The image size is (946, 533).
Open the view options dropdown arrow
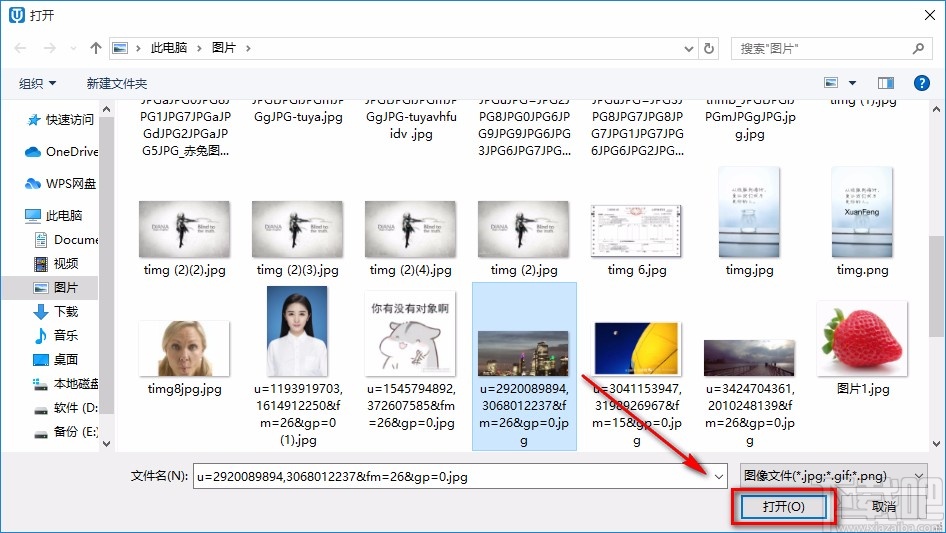tap(852, 83)
